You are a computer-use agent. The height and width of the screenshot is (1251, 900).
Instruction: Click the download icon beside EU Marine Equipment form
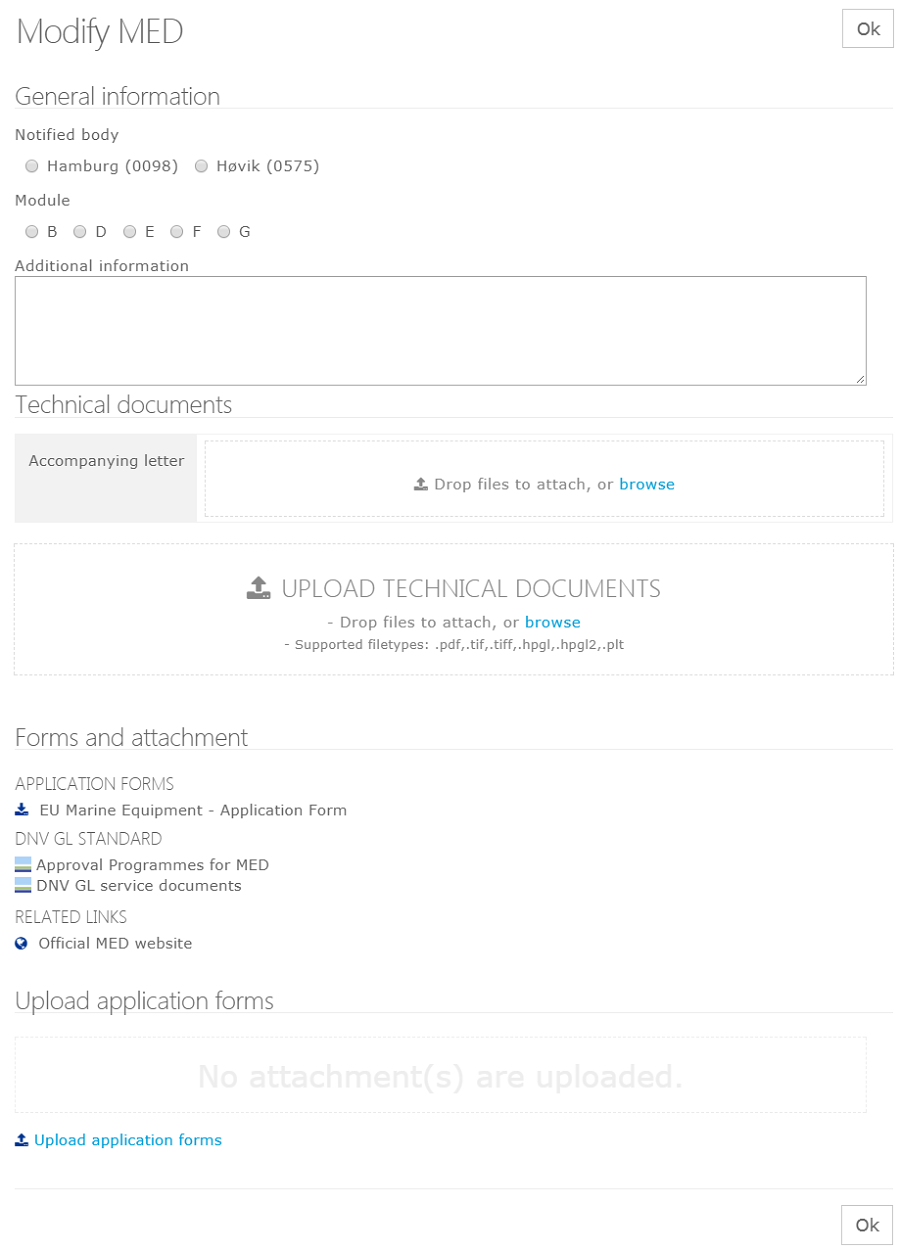pyautogui.click(x=22, y=810)
